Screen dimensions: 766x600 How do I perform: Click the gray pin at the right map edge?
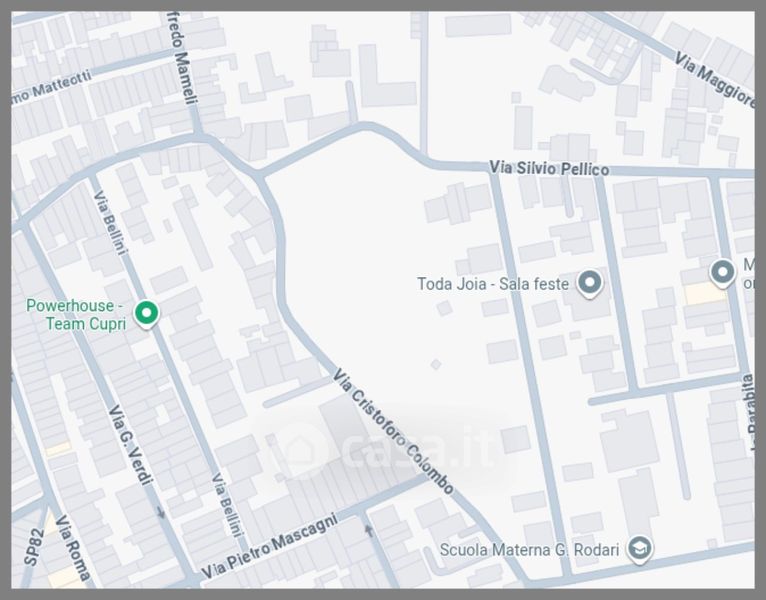pyautogui.click(x=722, y=271)
